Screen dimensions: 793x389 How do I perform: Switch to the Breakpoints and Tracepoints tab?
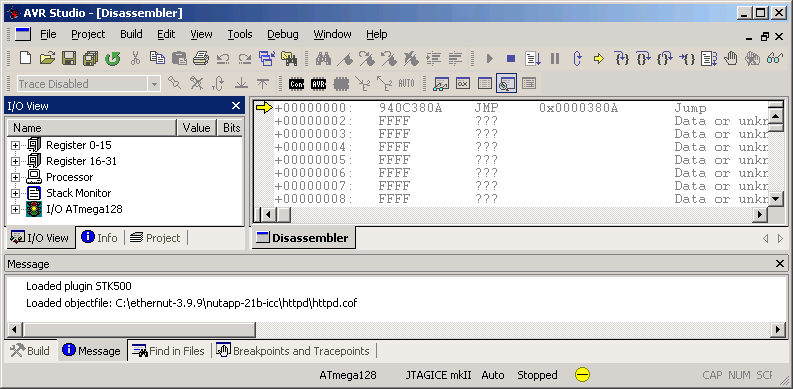click(293, 351)
